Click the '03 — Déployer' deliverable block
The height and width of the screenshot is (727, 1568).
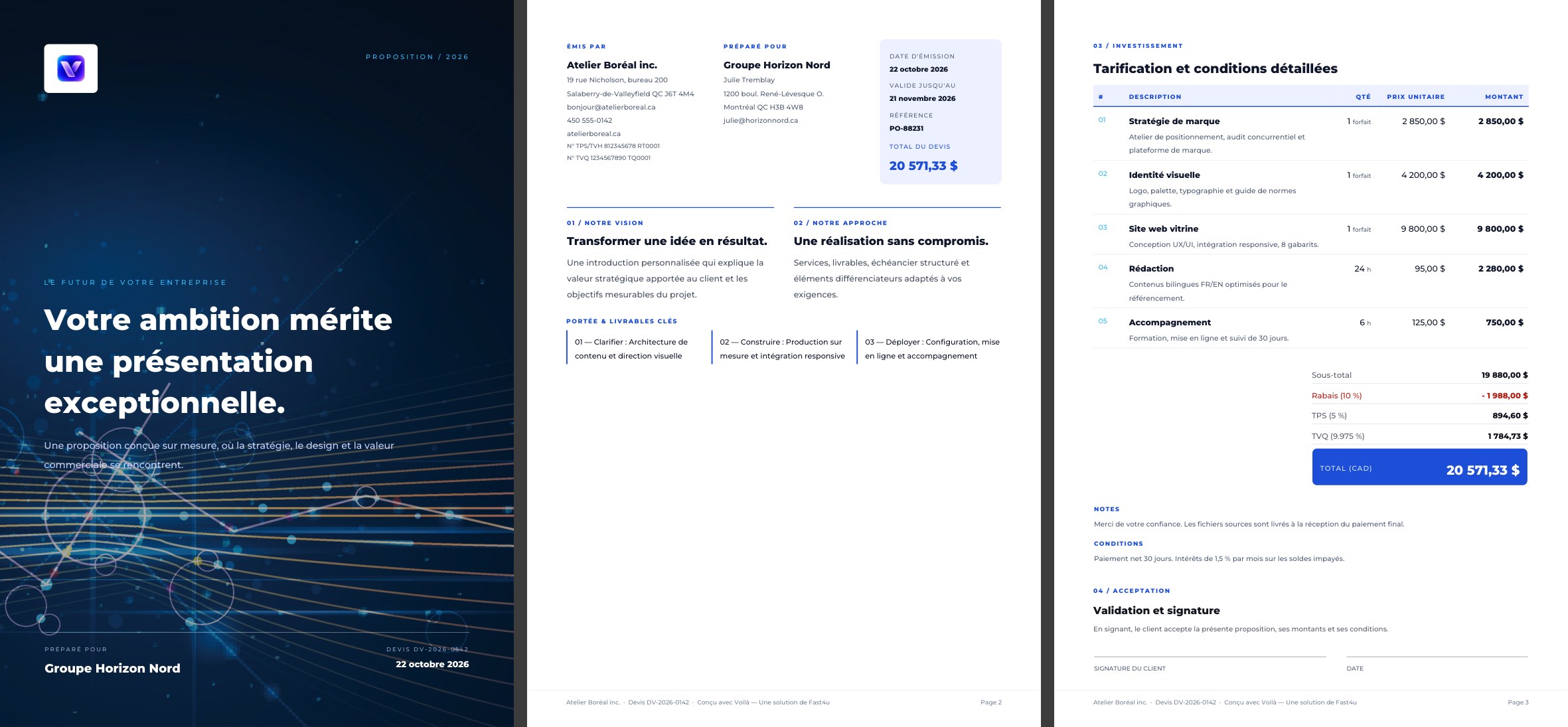(928, 349)
